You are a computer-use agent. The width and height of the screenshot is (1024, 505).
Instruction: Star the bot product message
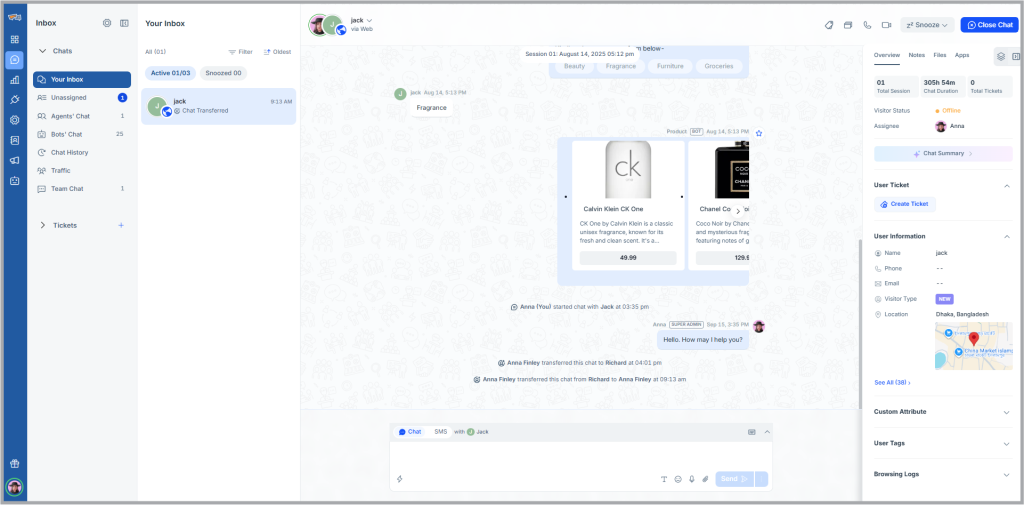759,132
